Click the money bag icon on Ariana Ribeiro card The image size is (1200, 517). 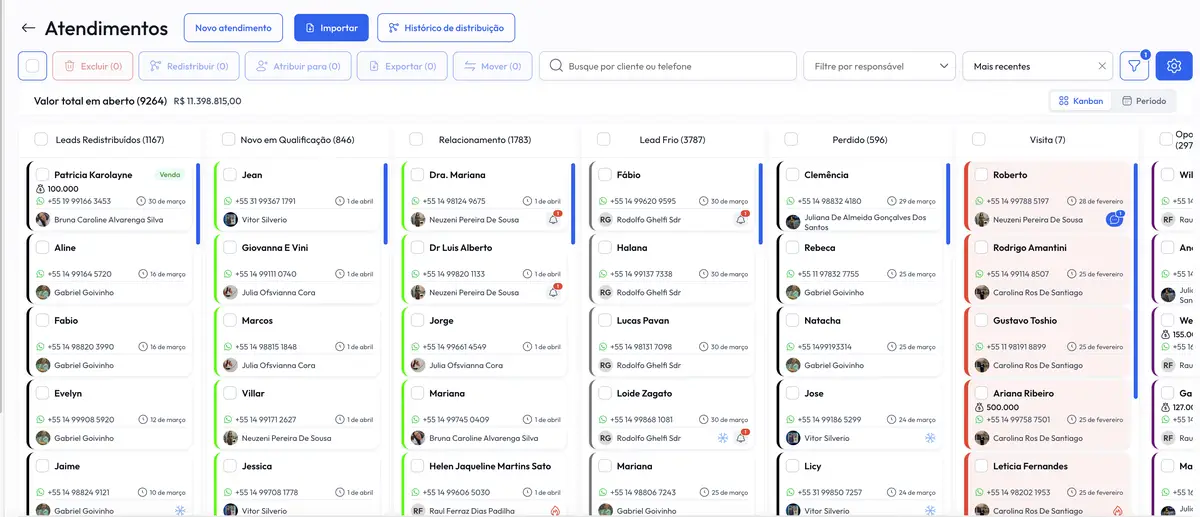click(980, 407)
